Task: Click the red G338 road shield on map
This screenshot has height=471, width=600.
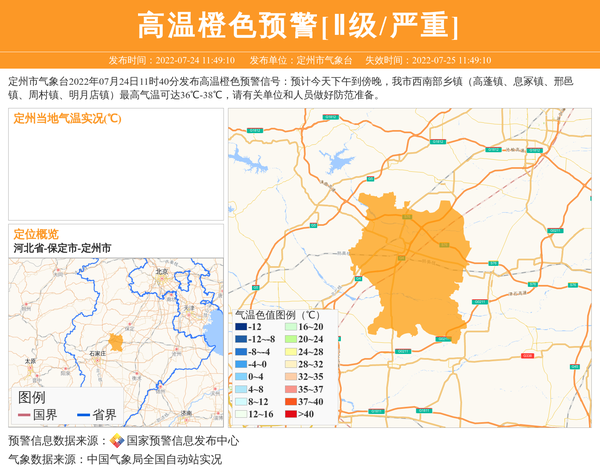Action: [528, 356]
